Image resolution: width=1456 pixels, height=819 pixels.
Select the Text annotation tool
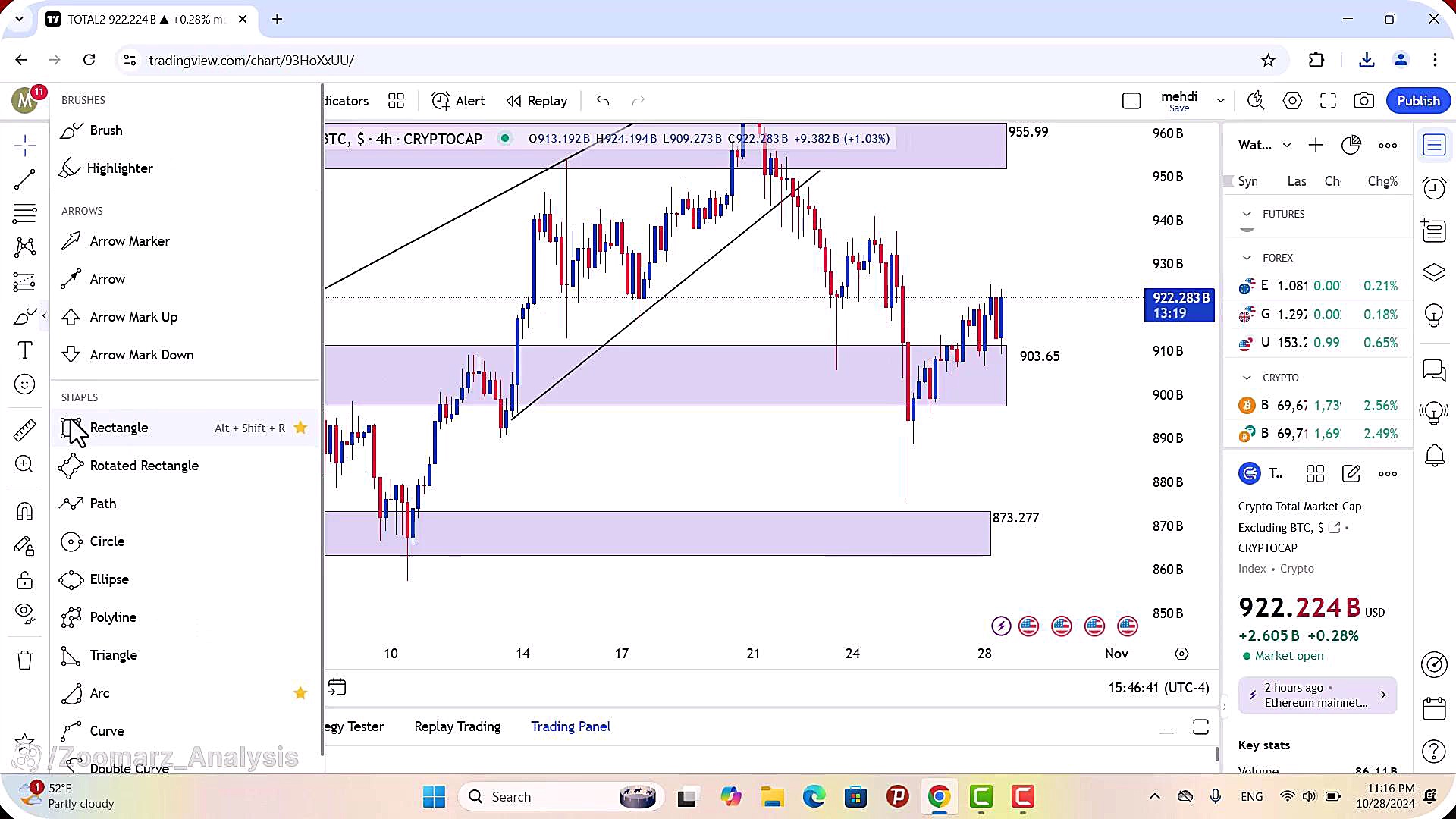(25, 350)
